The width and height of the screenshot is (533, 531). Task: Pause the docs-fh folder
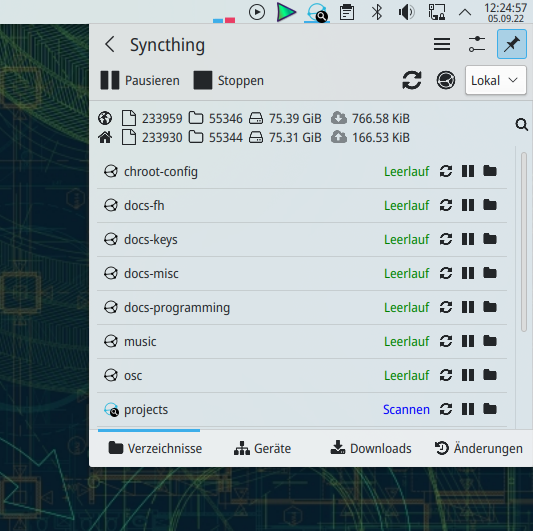coord(468,205)
